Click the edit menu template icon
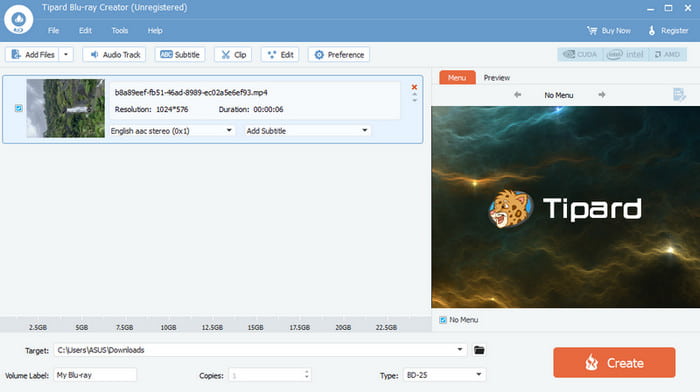This screenshot has height=392, width=700. 679,95
